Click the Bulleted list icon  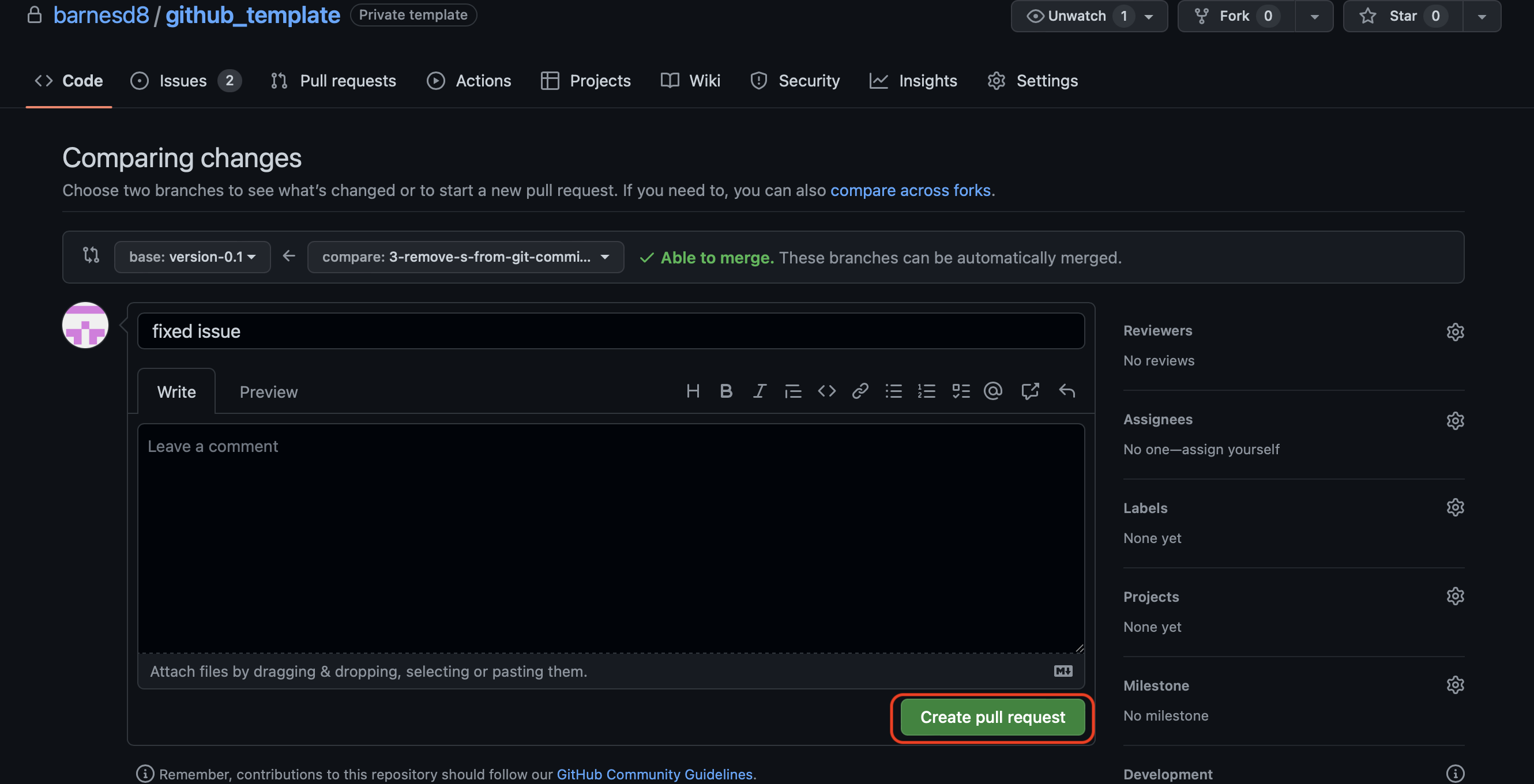[893, 391]
